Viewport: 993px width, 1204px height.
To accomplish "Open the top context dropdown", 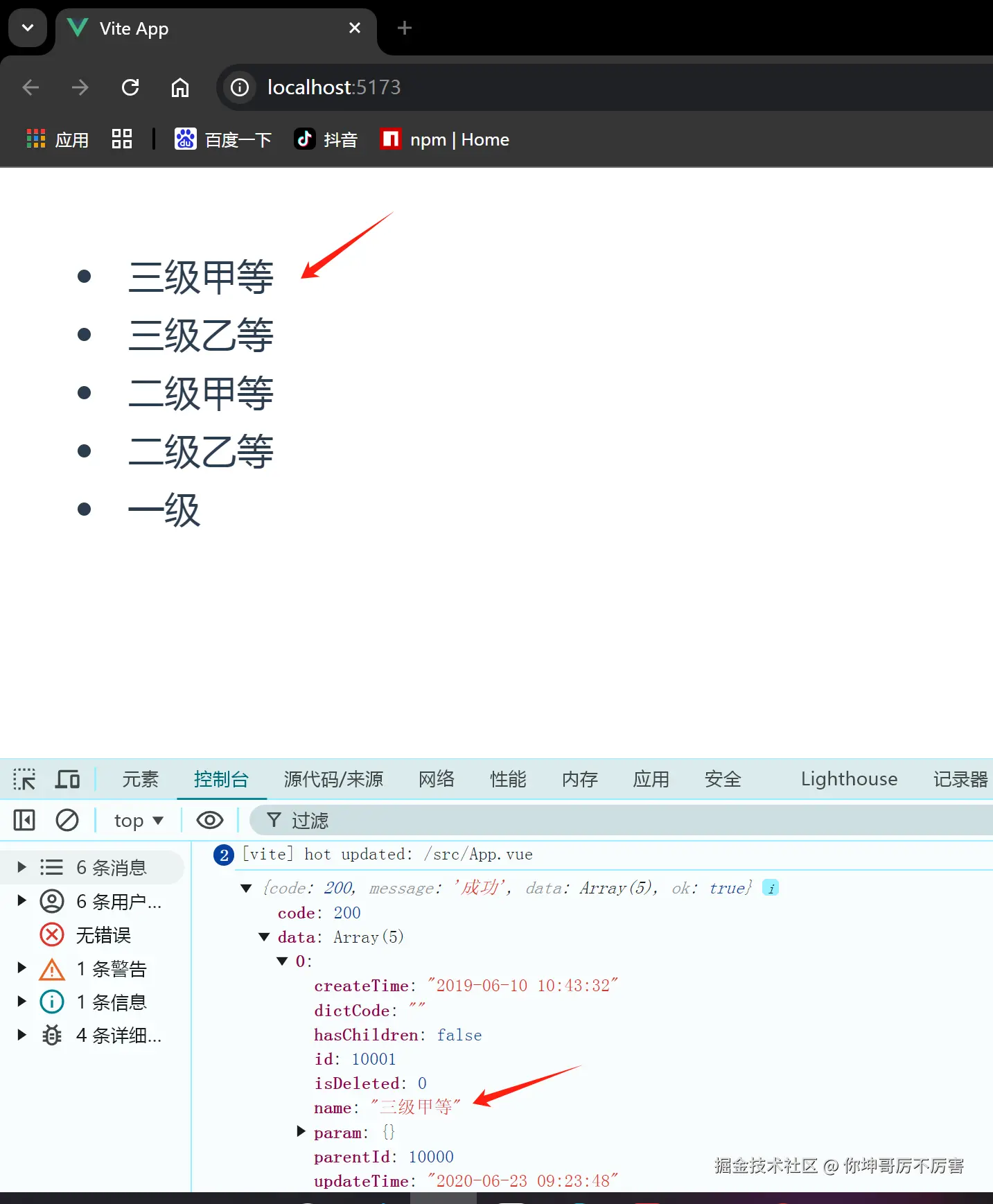I will (x=139, y=821).
